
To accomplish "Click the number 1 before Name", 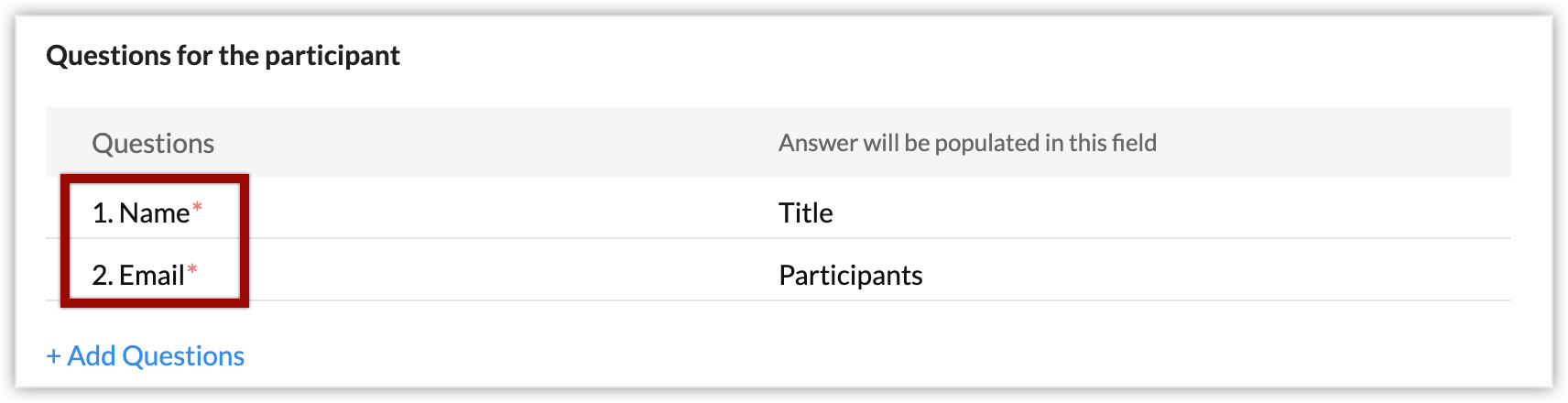I will [100, 213].
